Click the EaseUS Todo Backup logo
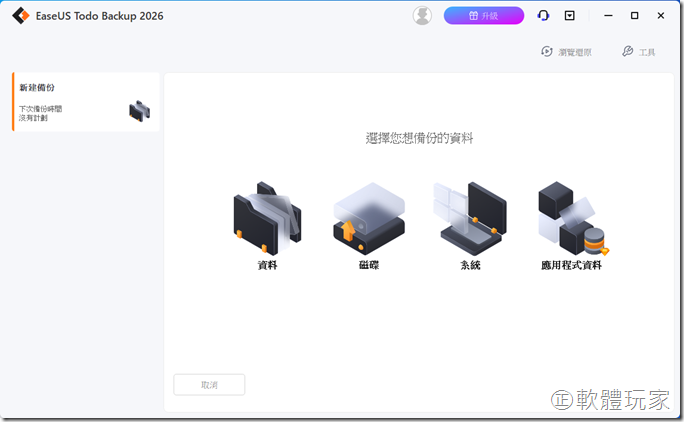The height and width of the screenshot is (422, 684). [19, 16]
